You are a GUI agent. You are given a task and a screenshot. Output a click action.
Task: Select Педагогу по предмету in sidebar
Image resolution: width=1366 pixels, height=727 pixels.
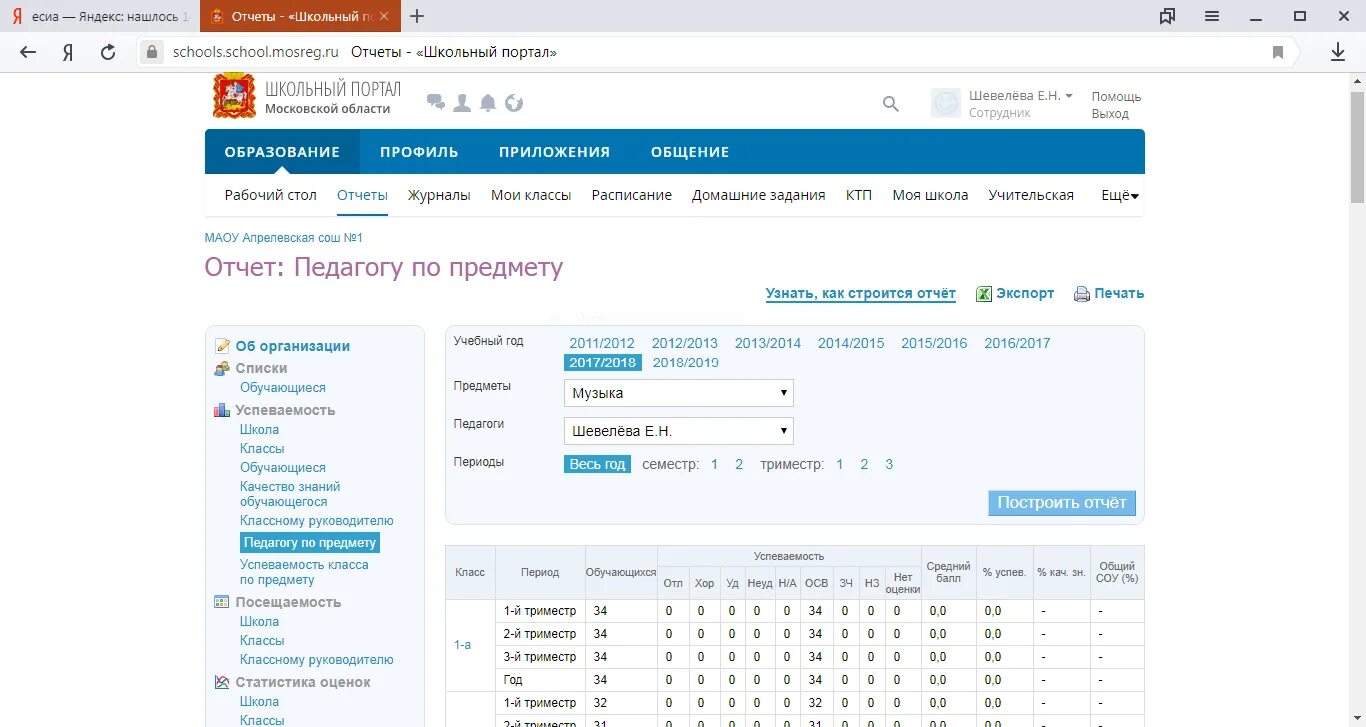click(310, 543)
